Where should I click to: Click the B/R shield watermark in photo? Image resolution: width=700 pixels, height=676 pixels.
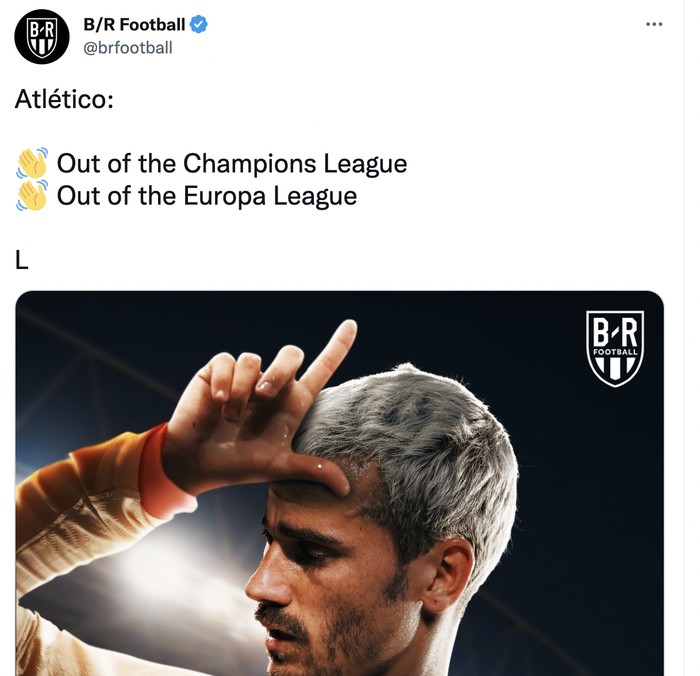pyautogui.click(x=615, y=348)
